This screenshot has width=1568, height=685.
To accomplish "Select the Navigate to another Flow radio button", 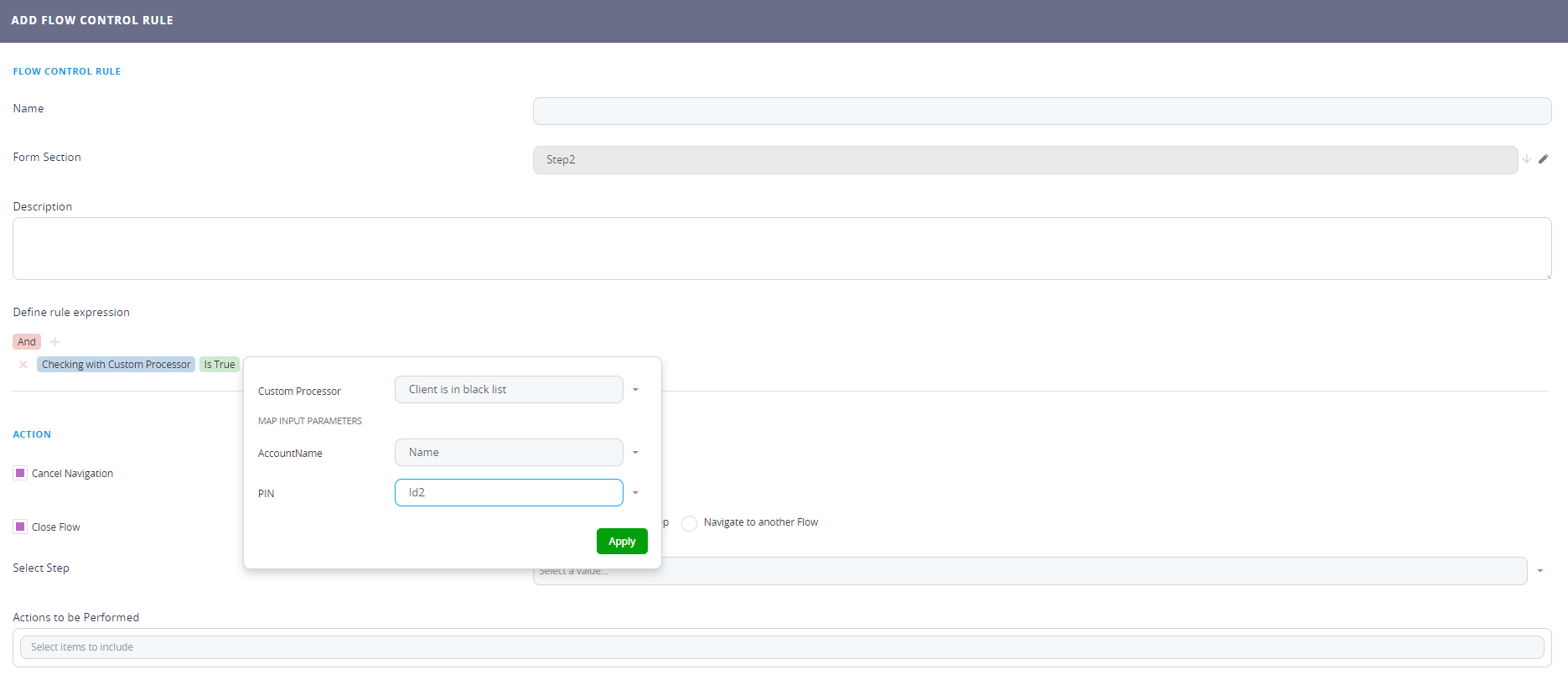I will pyautogui.click(x=689, y=523).
